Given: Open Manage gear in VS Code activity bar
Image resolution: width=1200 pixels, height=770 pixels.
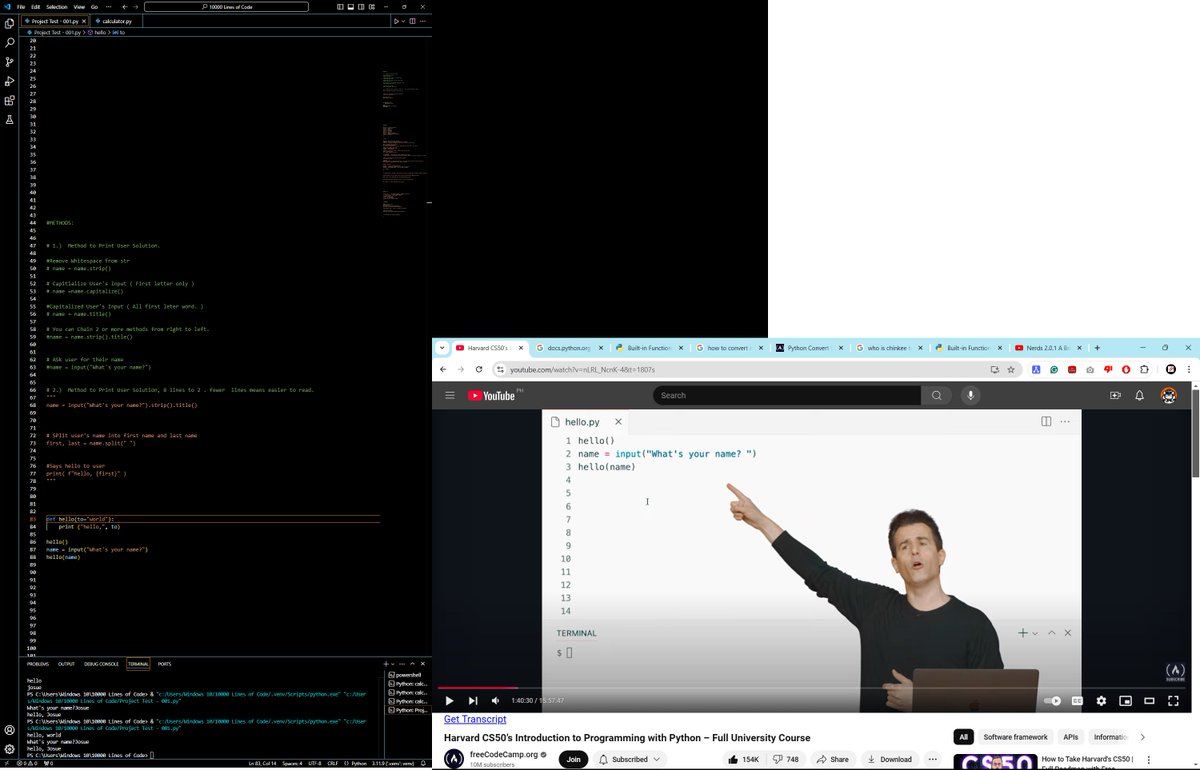Looking at the screenshot, I should click(10, 749).
